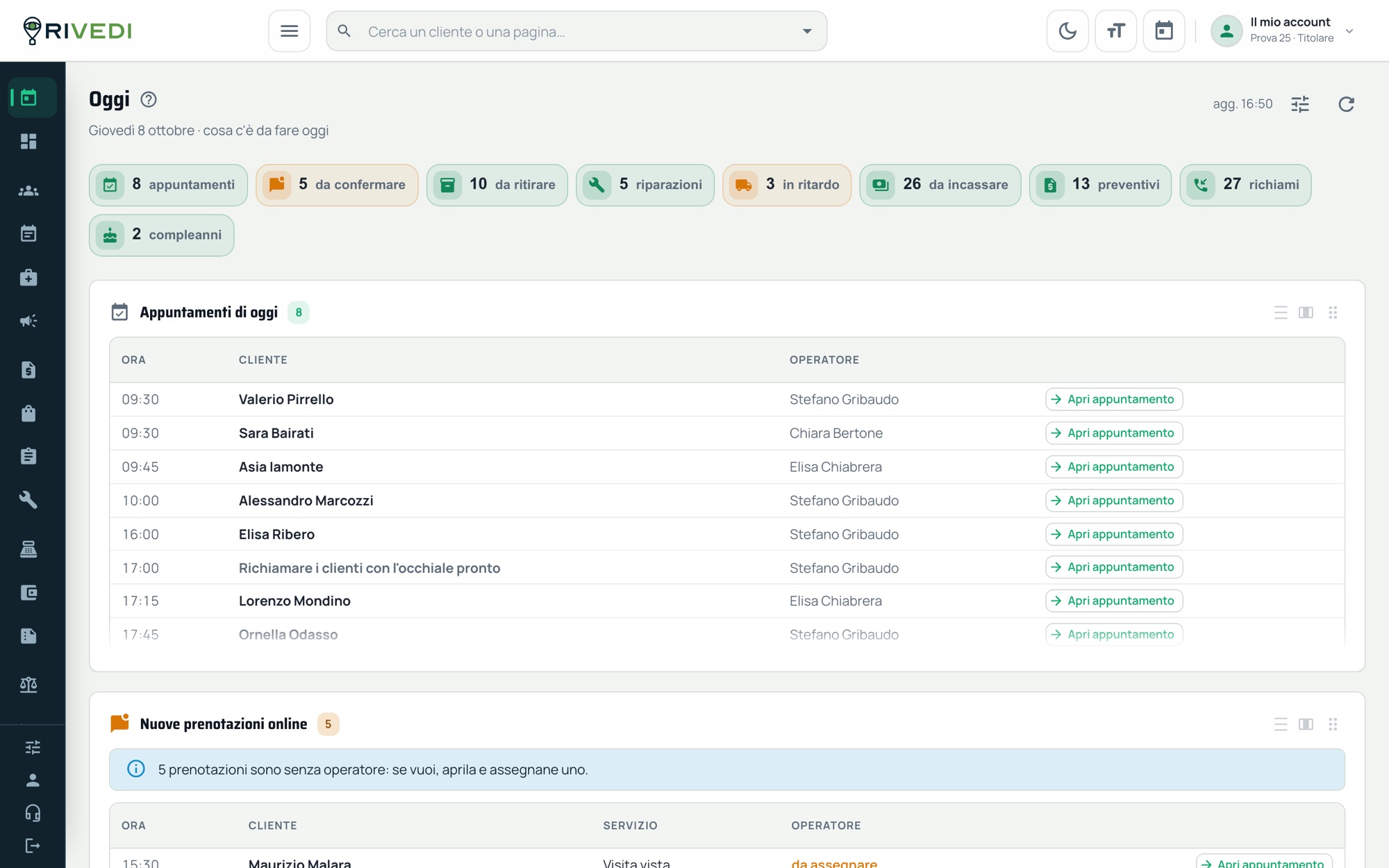This screenshot has width=1389, height=868.
Task: Open the clients group sidebar icon
Action: tap(28, 190)
